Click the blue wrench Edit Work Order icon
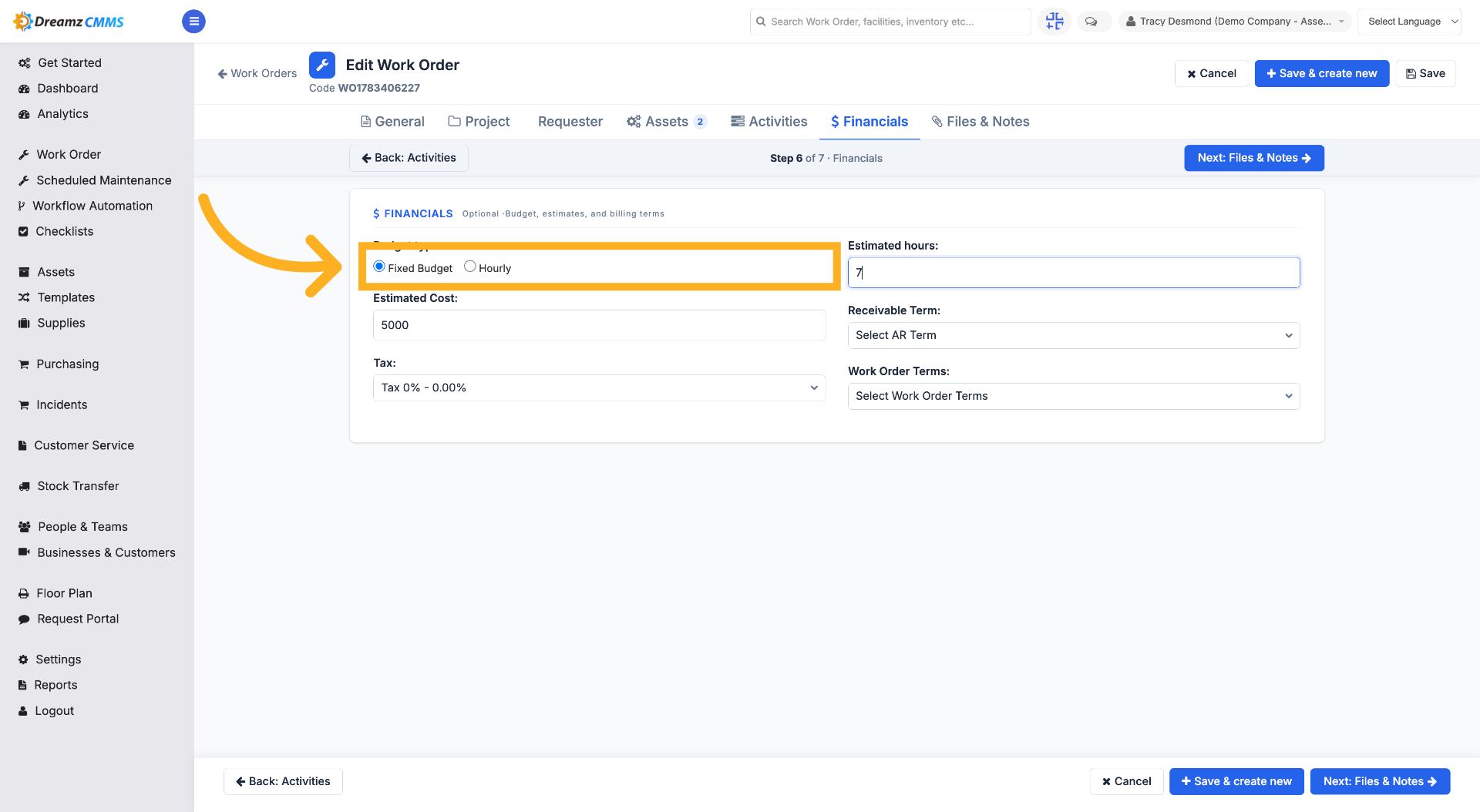This screenshot has height=812, width=1480. click(322, 65)
